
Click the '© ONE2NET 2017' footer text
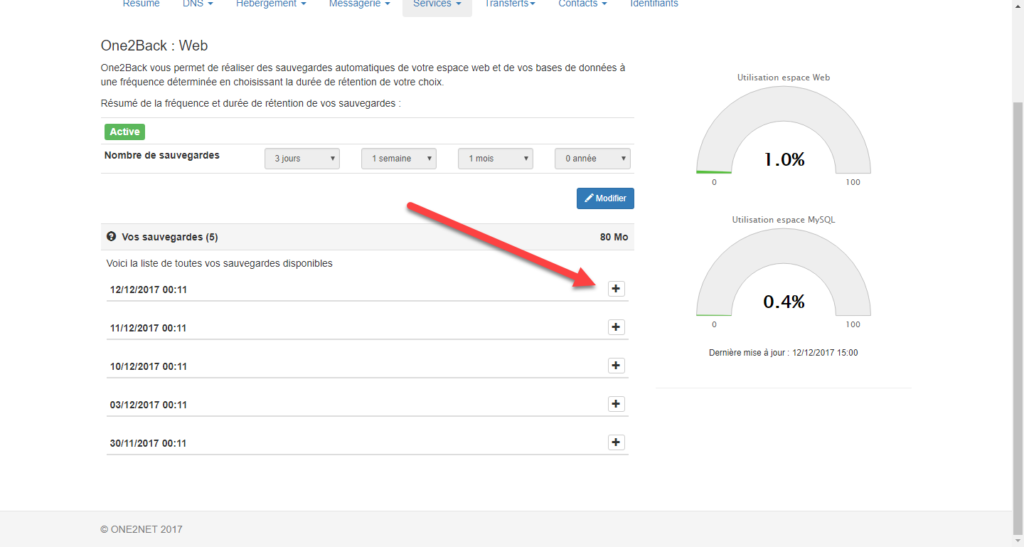[x=142, y=529]
